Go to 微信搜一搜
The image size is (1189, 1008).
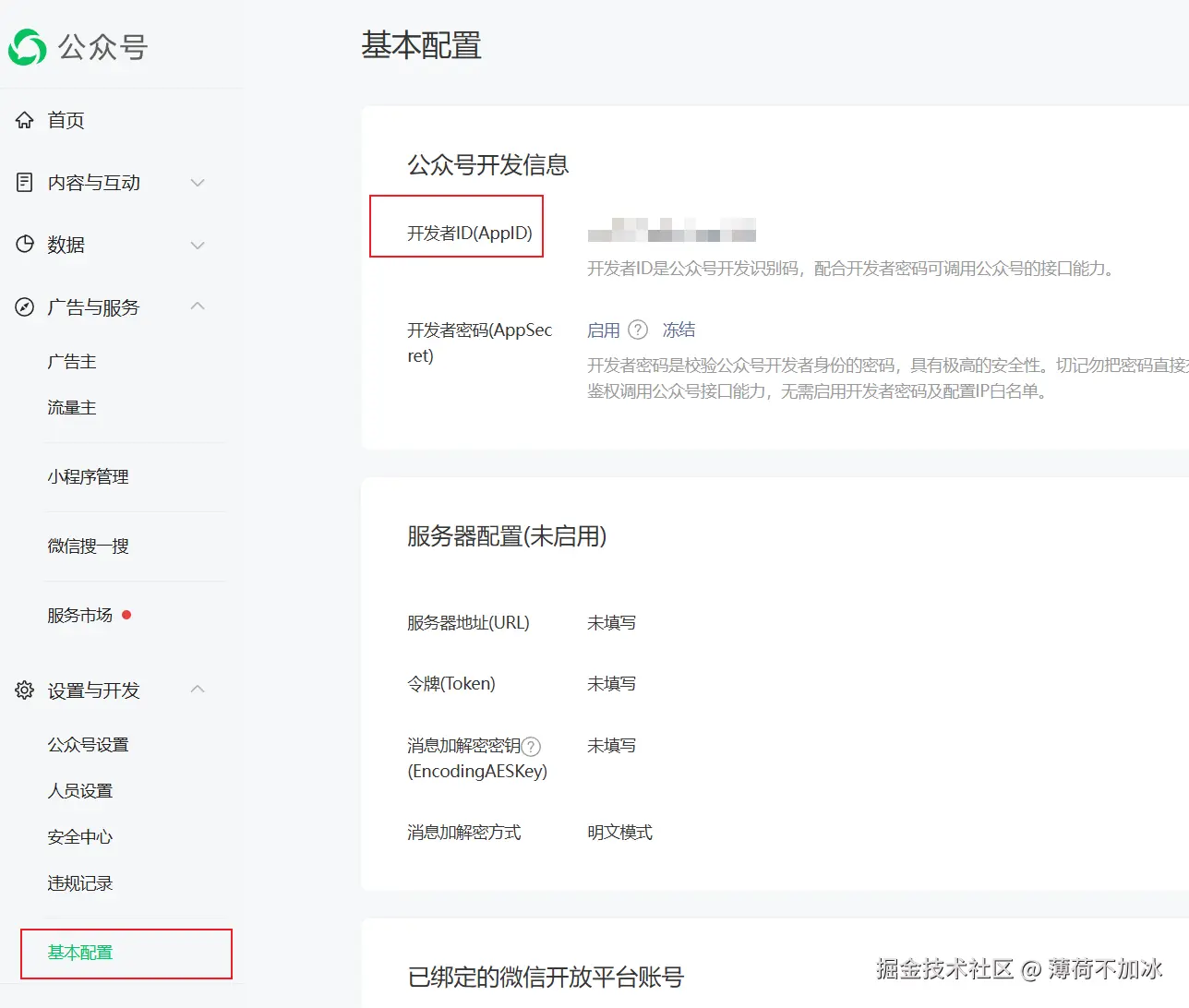click(x=88, y=546)
